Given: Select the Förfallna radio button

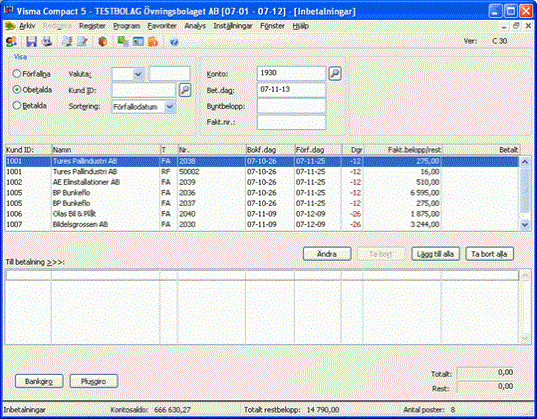Looking at the screenshot, I should tap(16, 74).
